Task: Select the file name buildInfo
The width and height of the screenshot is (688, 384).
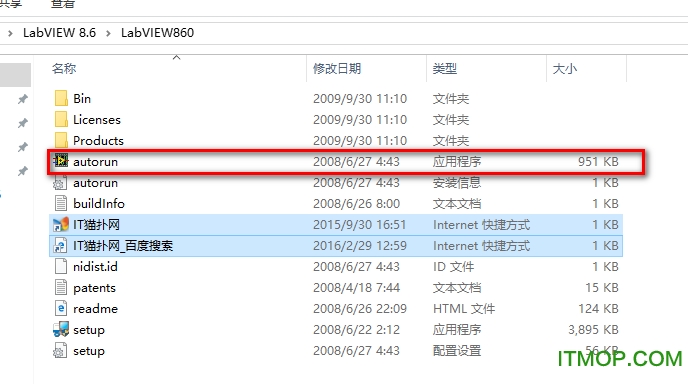Action: [99, 204]
